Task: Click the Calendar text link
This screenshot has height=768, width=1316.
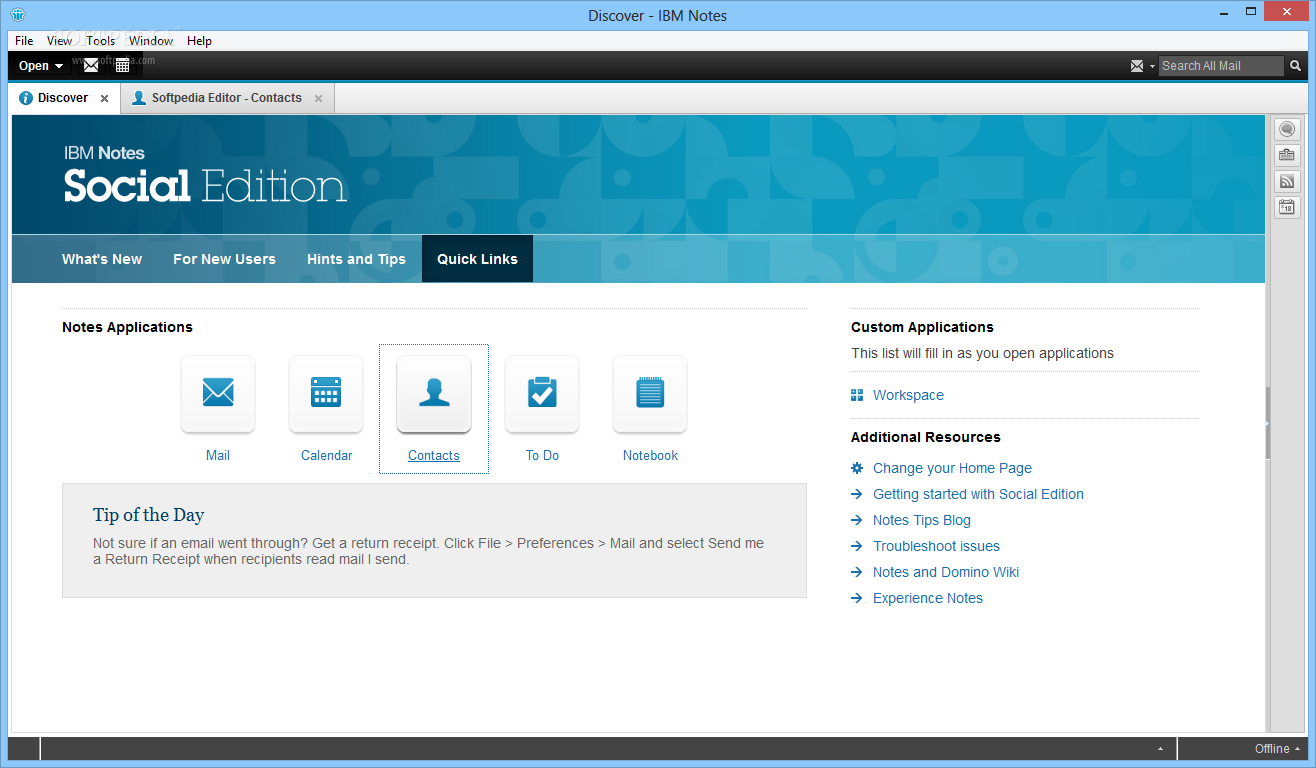Action: pos(326,455)
